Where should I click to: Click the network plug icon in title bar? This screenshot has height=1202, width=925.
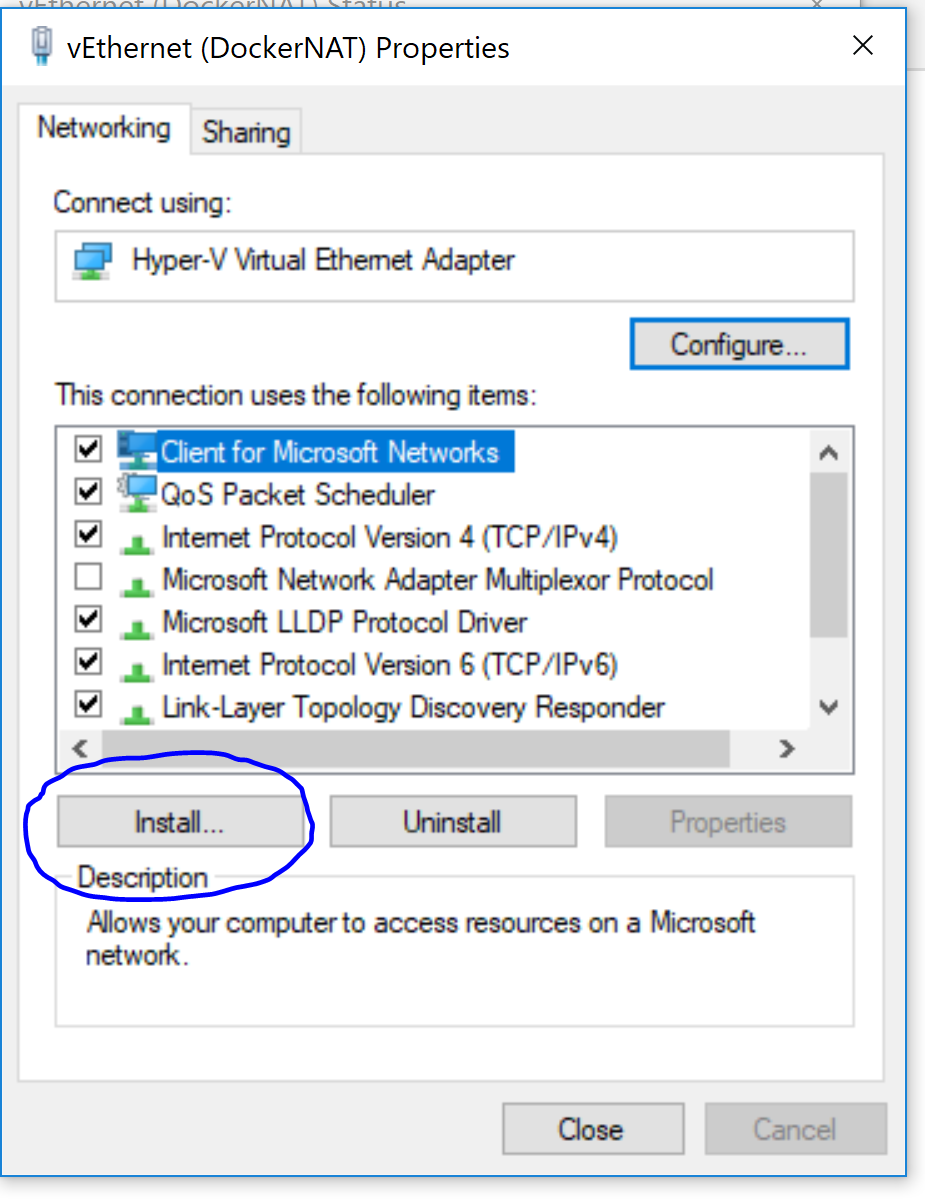[41, 45]
